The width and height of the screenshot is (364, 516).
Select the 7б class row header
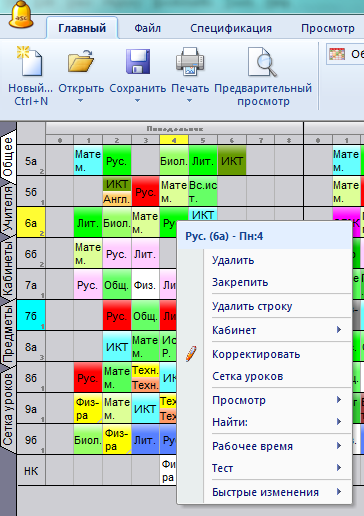click(x=31, y=315)
